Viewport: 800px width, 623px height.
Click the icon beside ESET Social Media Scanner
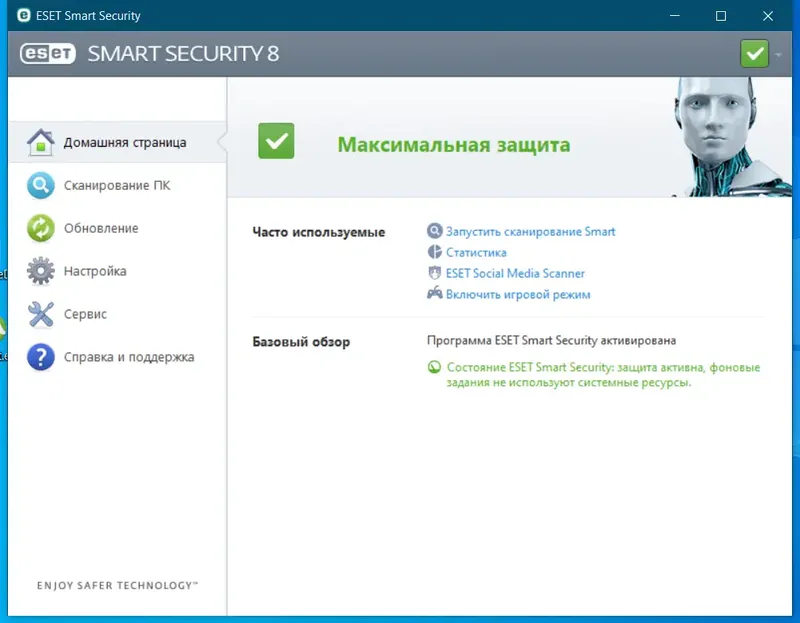click(x=435, y=273)
